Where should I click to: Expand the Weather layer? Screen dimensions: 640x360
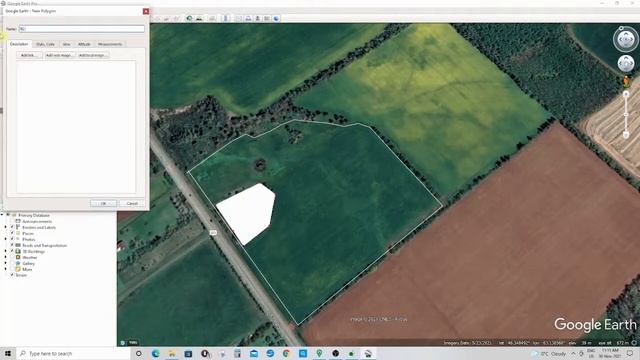coord(5,257)
